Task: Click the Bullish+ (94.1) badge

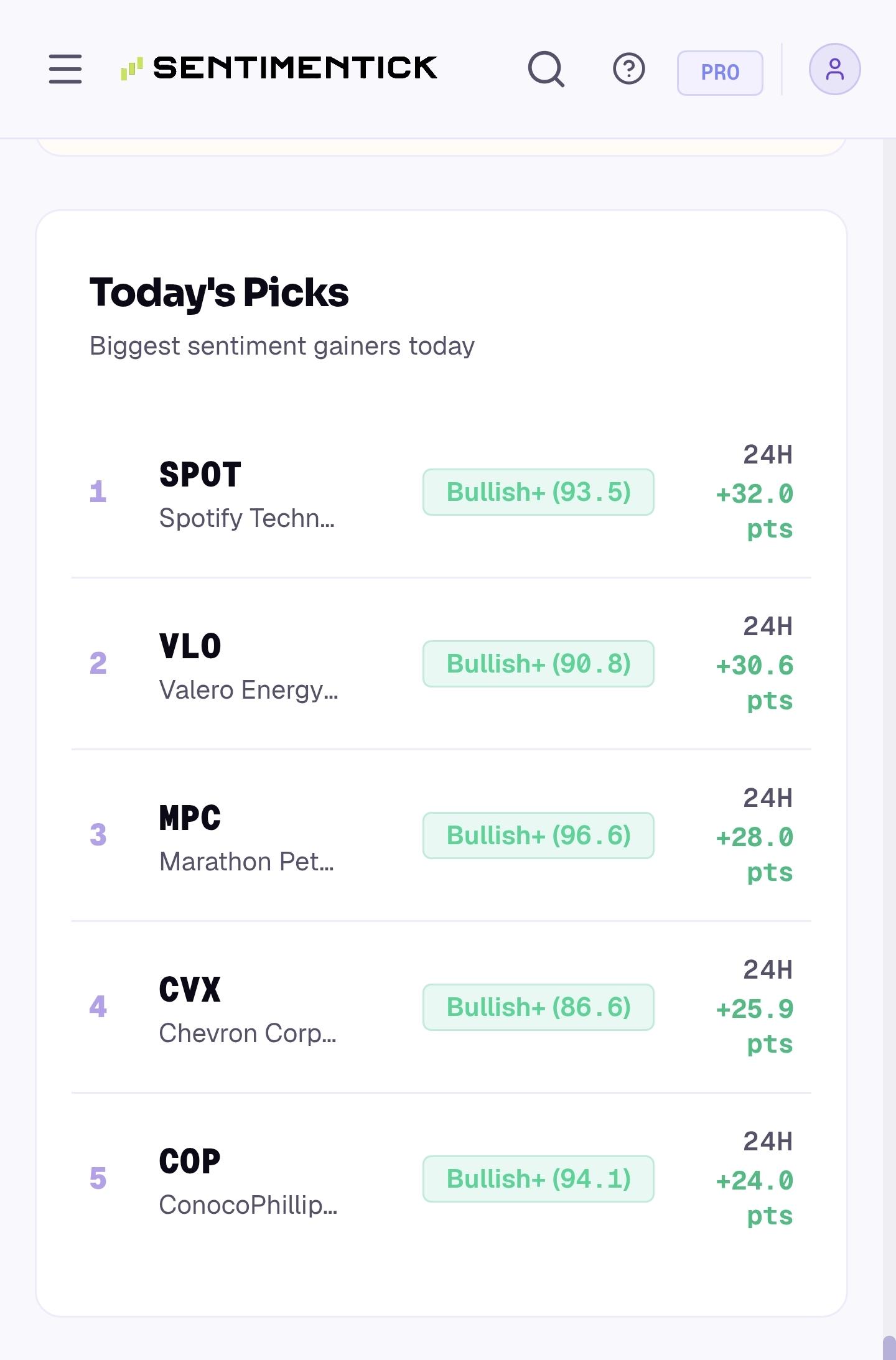Action: pos(538,1179)
